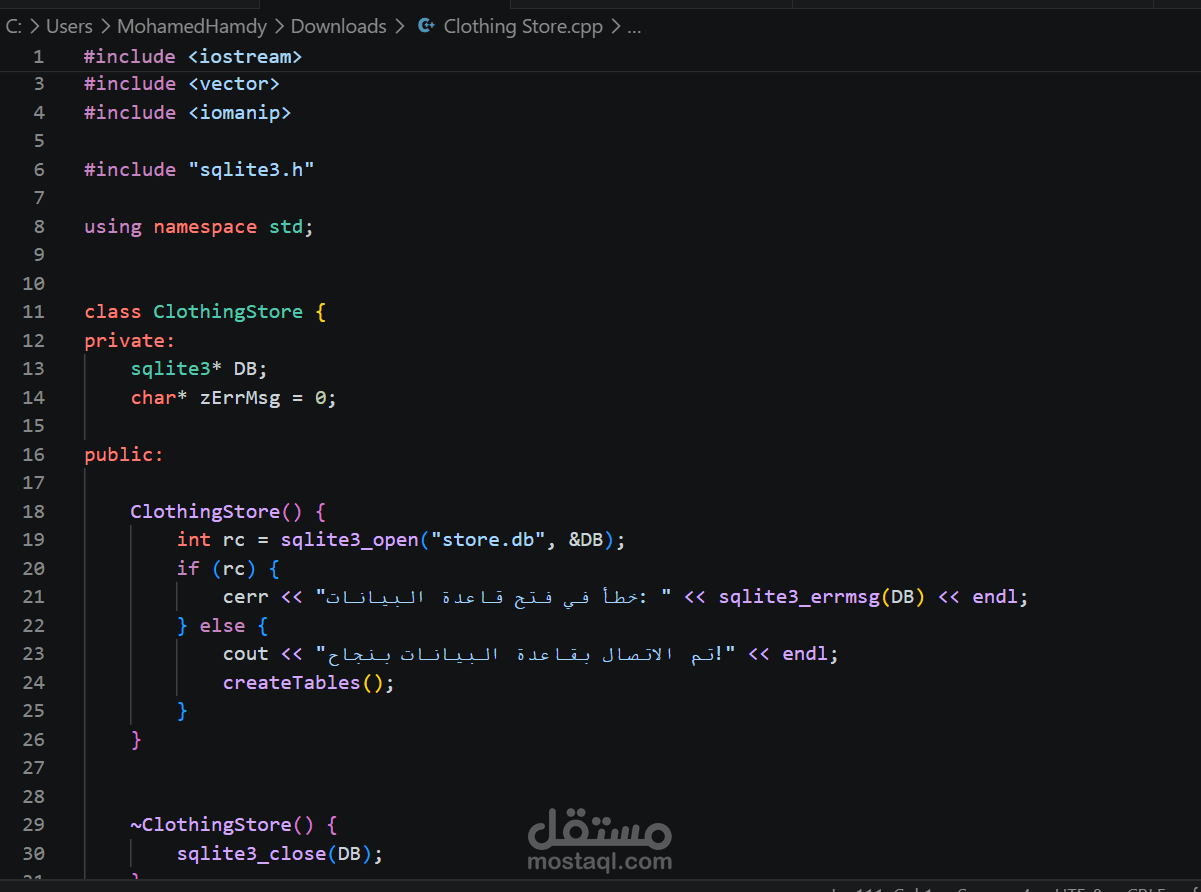Viewport: 1201px width, 892px height.
Task: Click the 'if (rc)' statement on line 20
Action: pos(216,569)
